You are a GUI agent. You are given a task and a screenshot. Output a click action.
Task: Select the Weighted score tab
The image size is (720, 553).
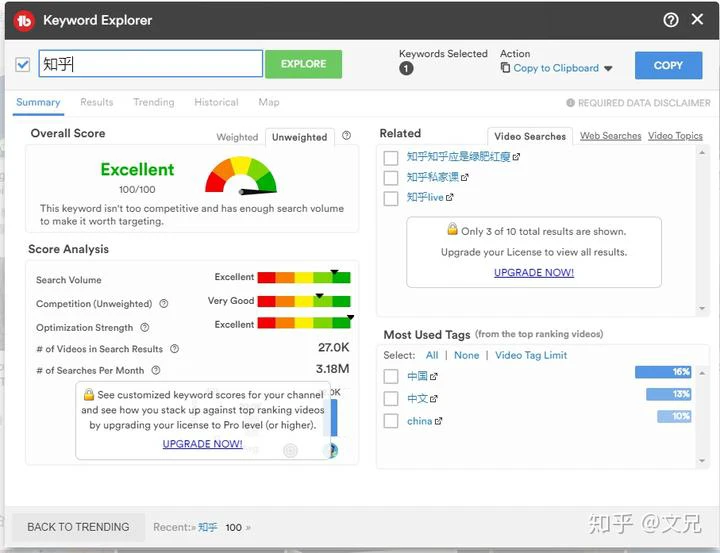[237, 137]
